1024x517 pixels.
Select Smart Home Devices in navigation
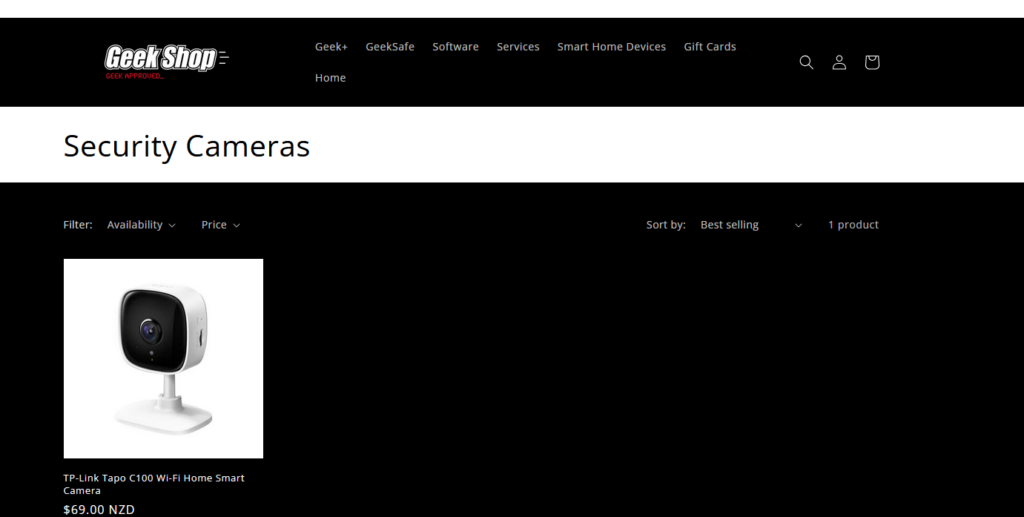[611, 47]
